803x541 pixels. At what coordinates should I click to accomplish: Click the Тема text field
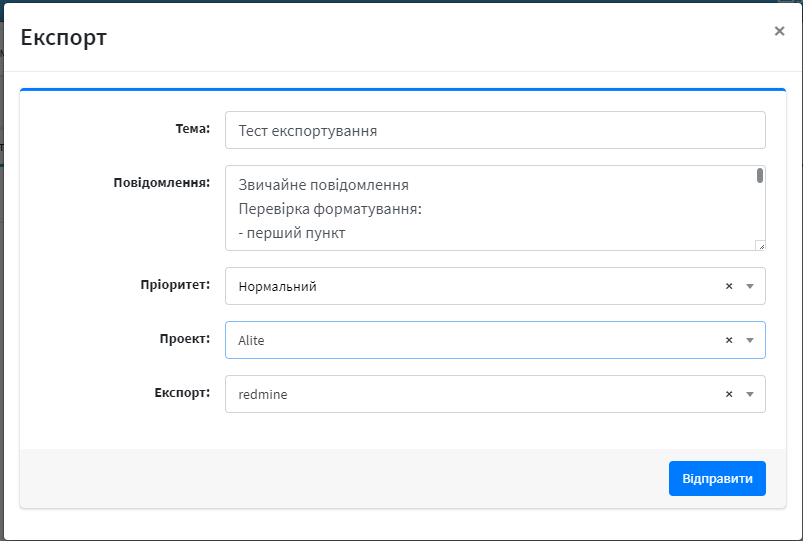494,130
